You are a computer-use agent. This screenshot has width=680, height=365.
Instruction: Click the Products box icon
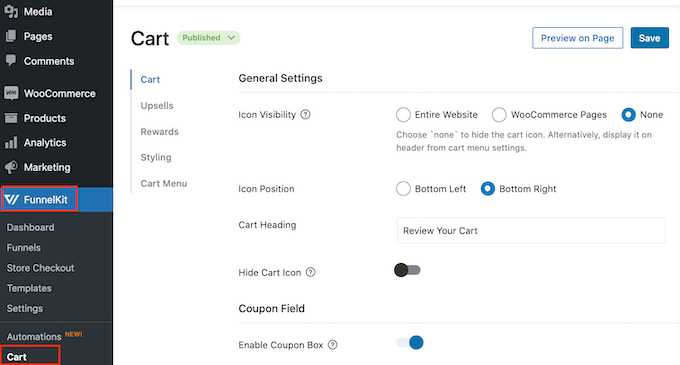point(11,118)
